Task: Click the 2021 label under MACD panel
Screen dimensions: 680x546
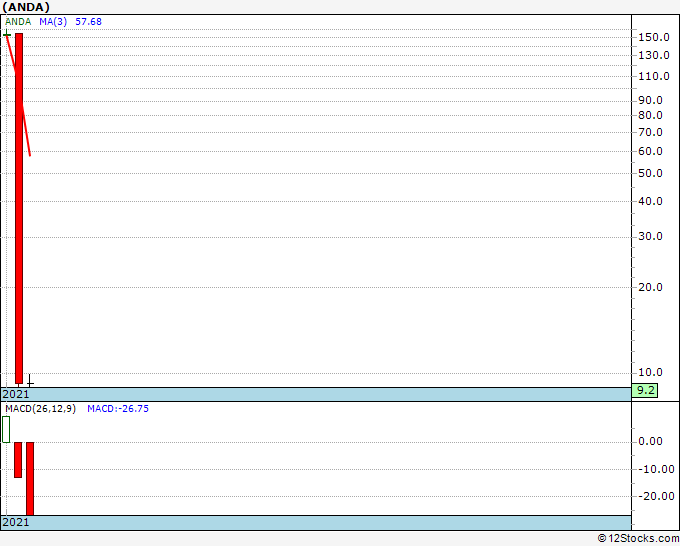Action: [x=16, y=522]
